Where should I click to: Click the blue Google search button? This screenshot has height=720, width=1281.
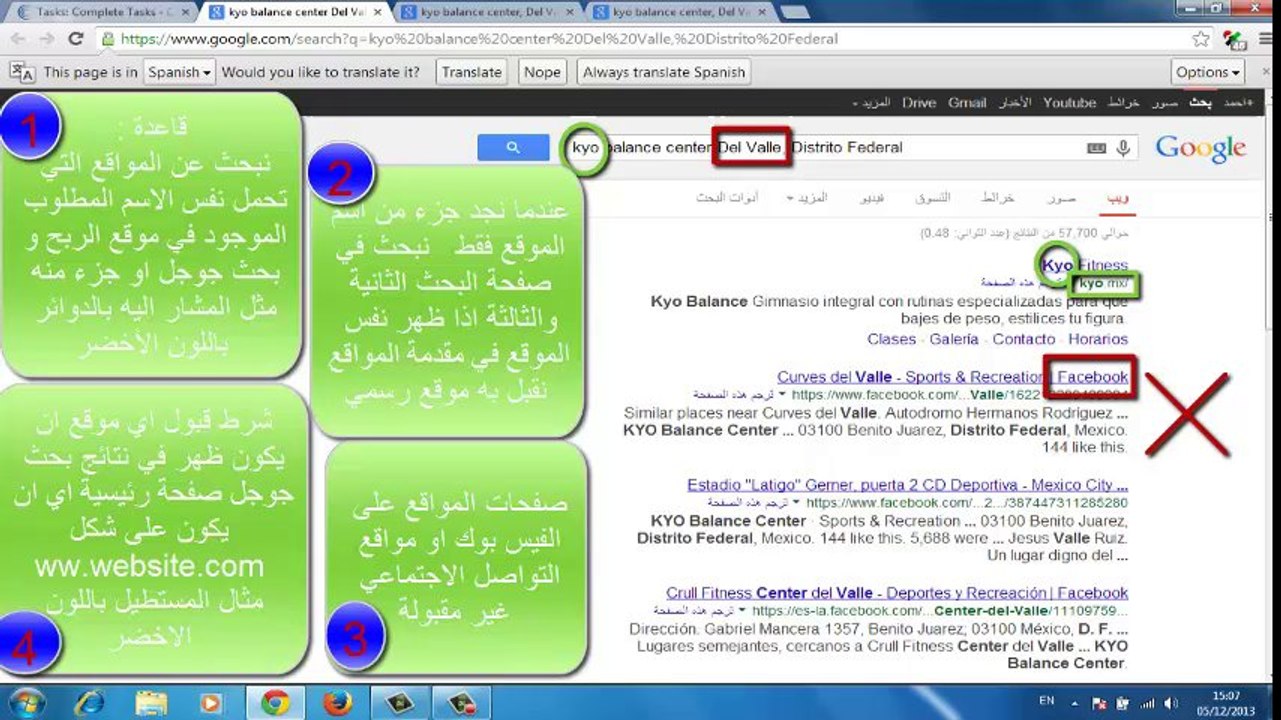[514, 147]
